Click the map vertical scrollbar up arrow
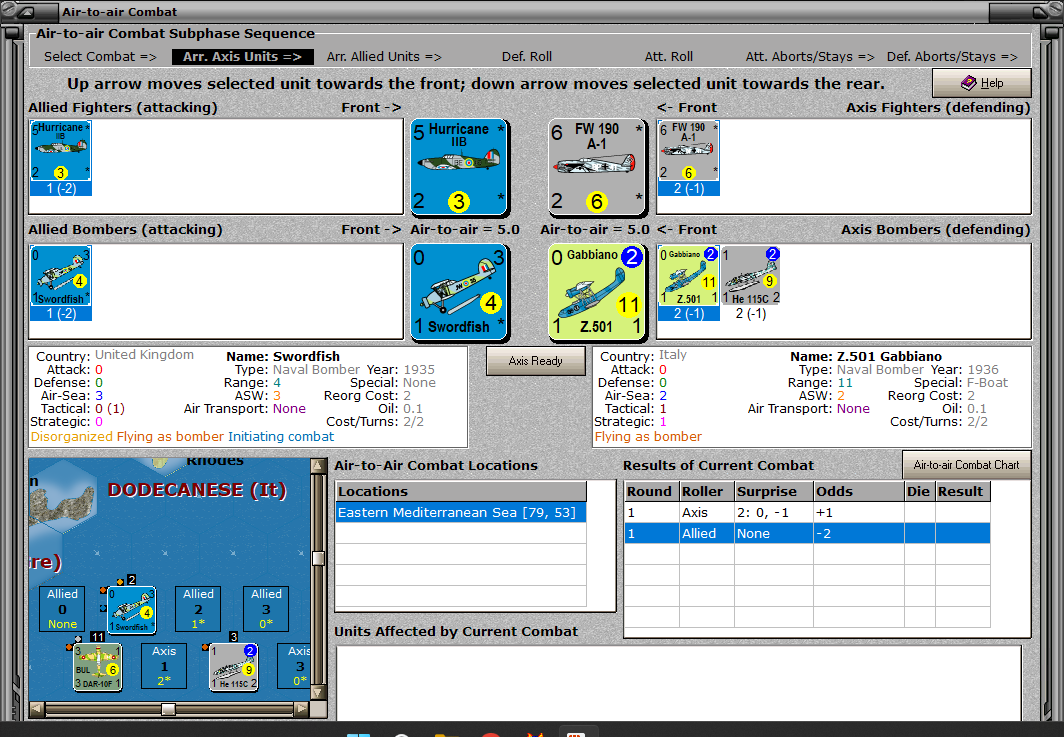Image resolution: width=1064 pixels, height=737 pixels. coord(318,466)
